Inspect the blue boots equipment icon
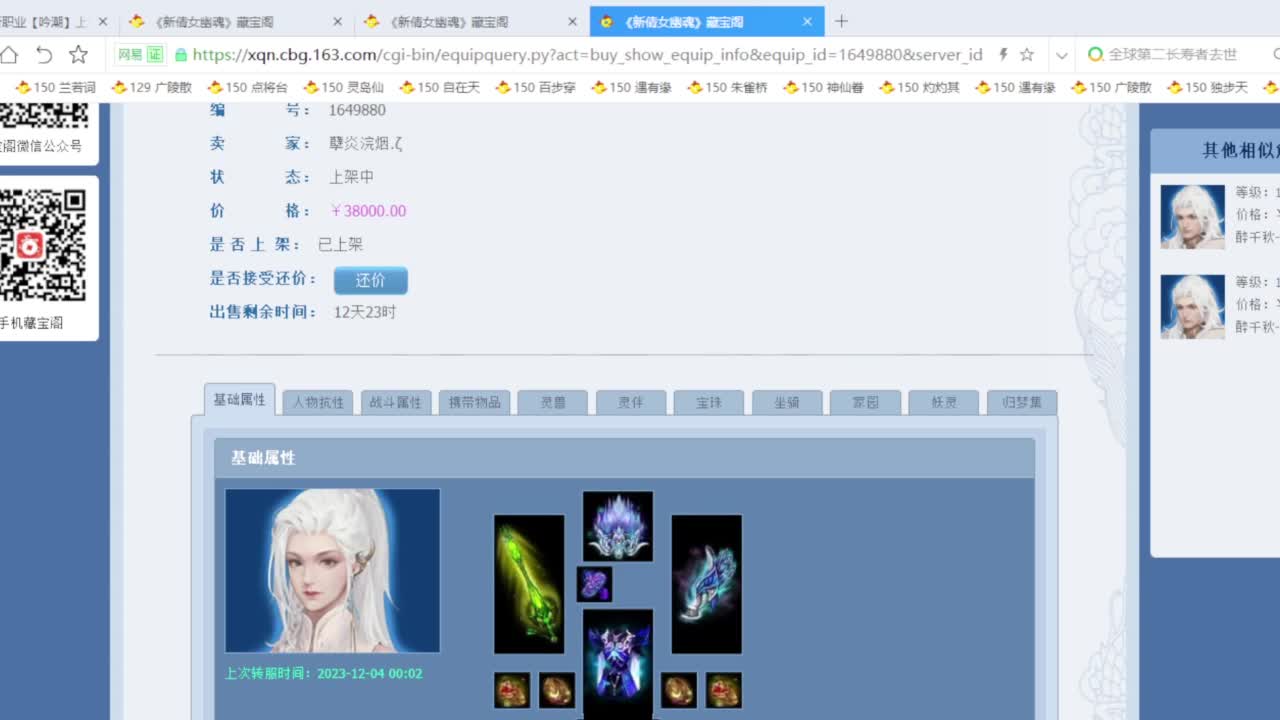Image resolution: width=1280 pixels, height=720 pixels. 705,583
